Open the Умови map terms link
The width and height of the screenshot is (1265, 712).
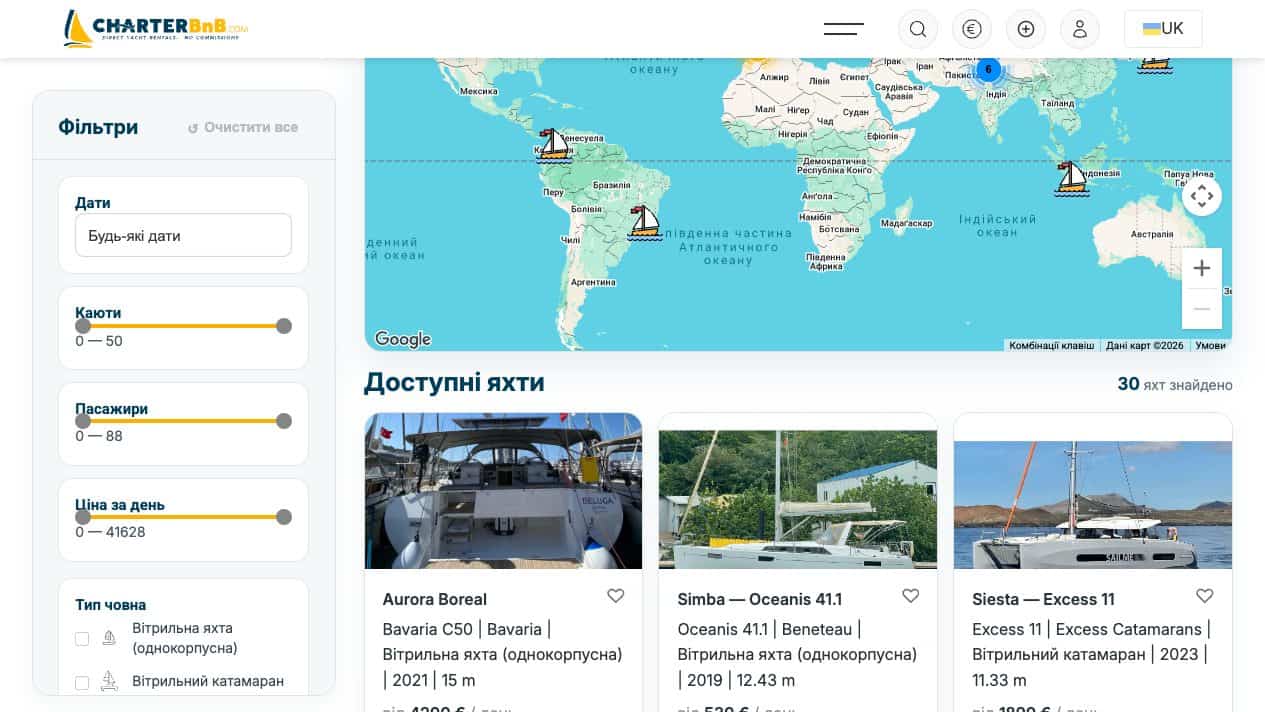click(1210, 345)
